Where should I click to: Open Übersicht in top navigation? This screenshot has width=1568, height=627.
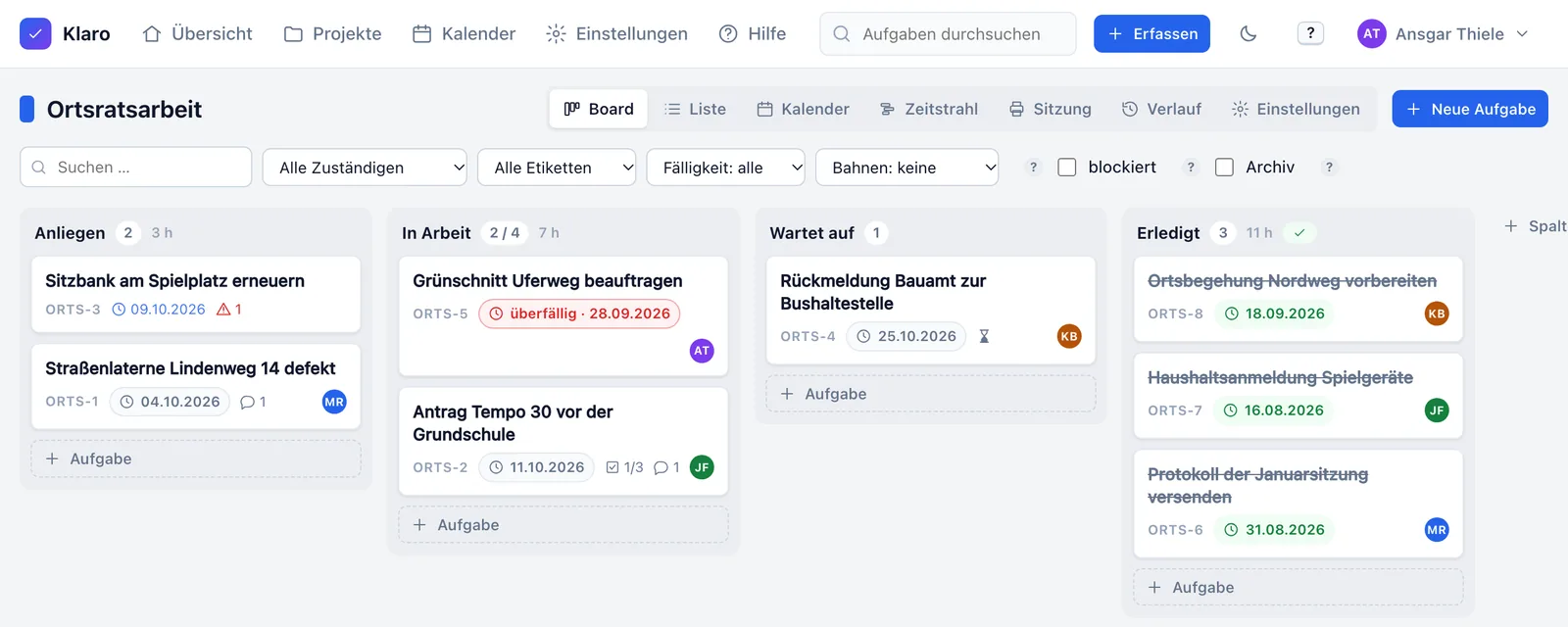197,33
